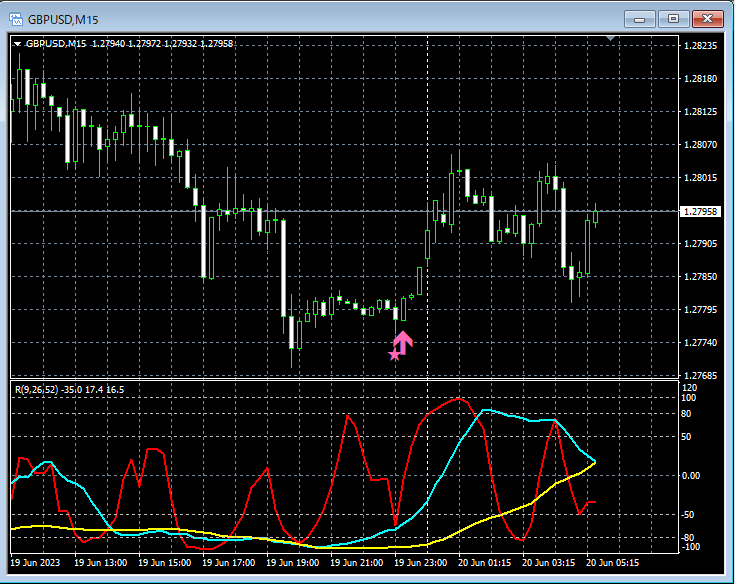
Task: Click the 1.27740 price scale label
Action: (x=700, y=343)
